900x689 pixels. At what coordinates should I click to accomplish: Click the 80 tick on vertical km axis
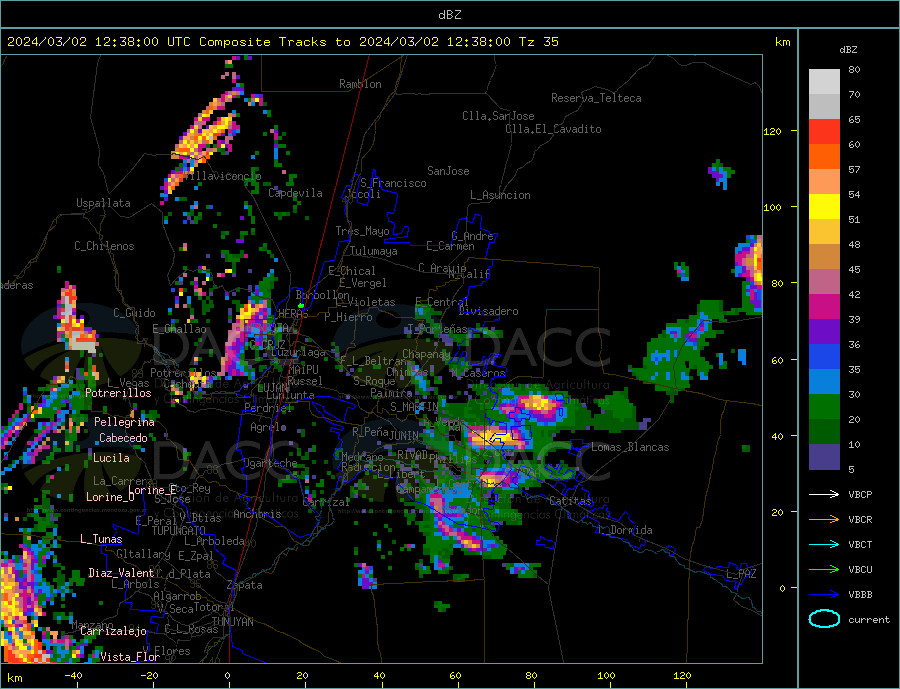click(777, 283)
